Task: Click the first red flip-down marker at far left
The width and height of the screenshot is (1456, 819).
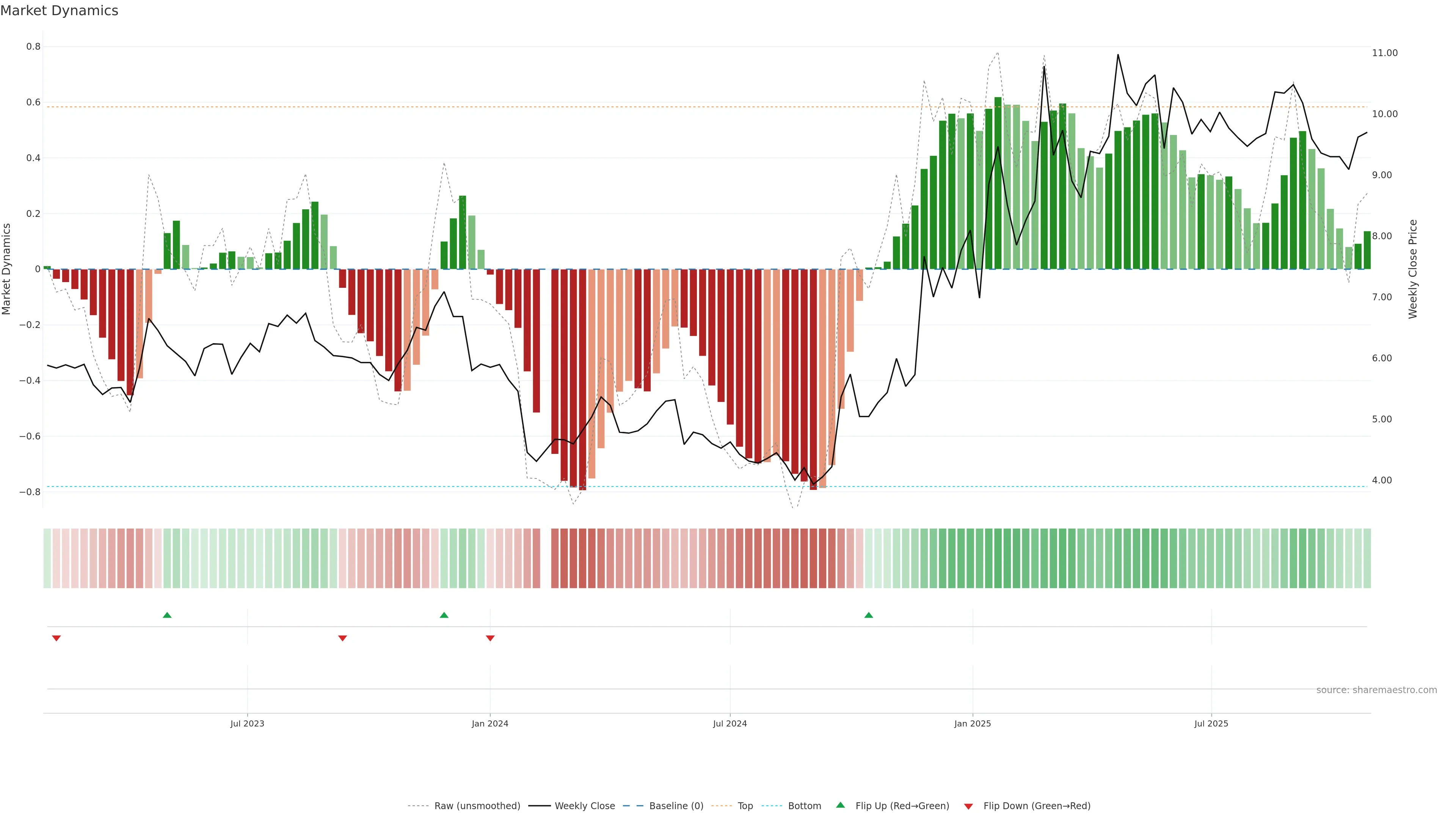Action: (x=56, y=638)
